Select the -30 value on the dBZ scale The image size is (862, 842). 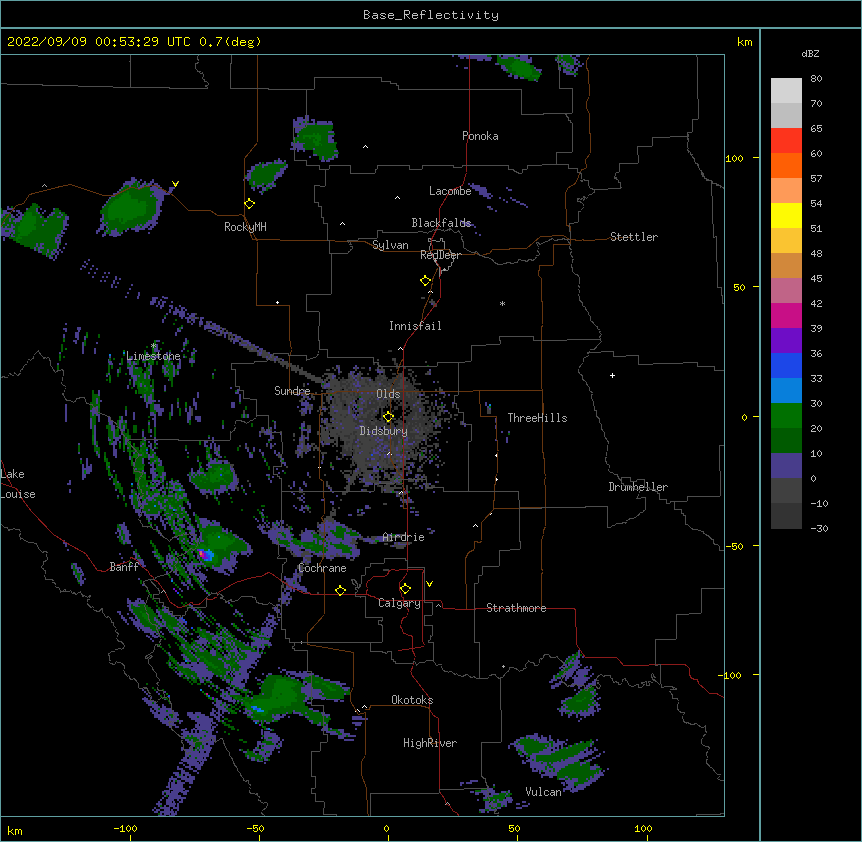tap(819, 528)
